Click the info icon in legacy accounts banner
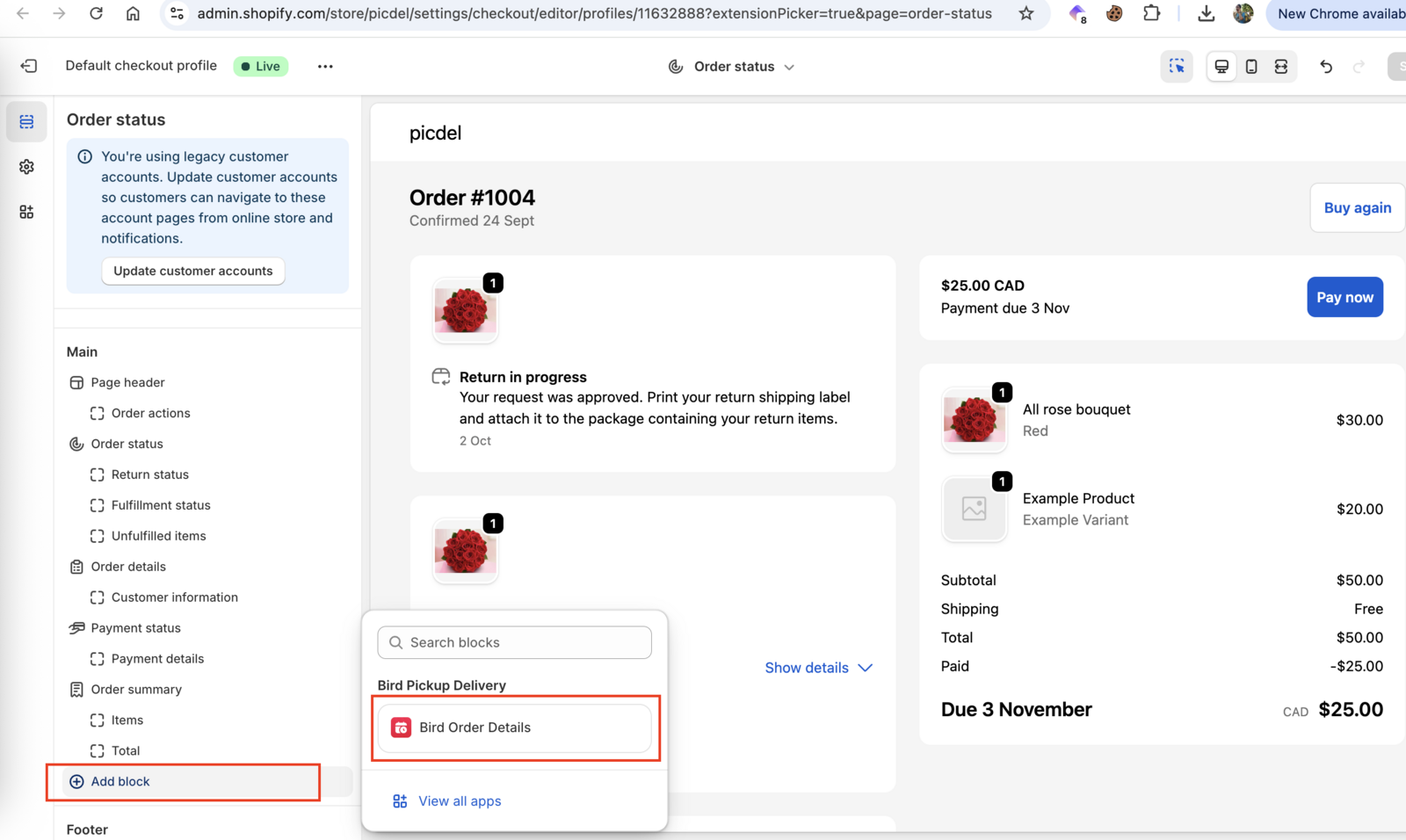The width and height of the screenshot is (1406, 840). pyautogui.click(x=84, y=156)
